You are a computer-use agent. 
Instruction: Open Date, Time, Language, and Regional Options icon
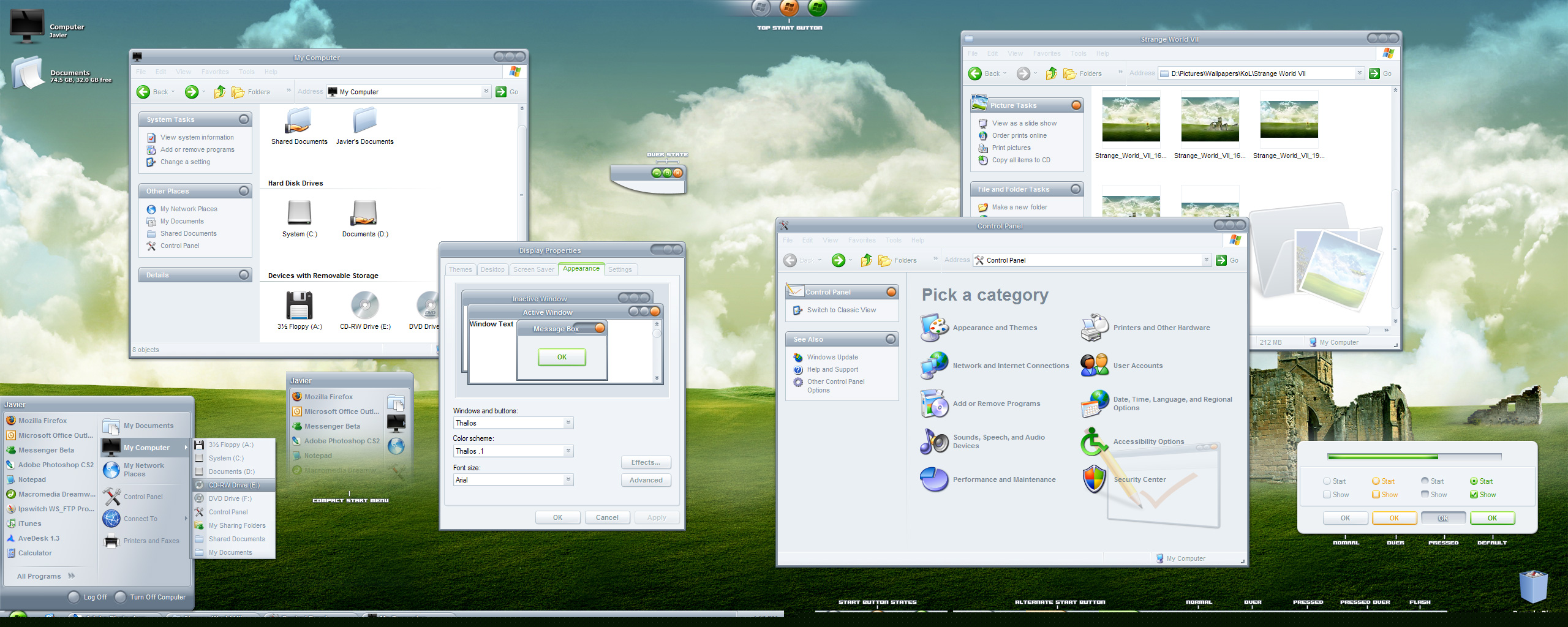coord(1095,404)
